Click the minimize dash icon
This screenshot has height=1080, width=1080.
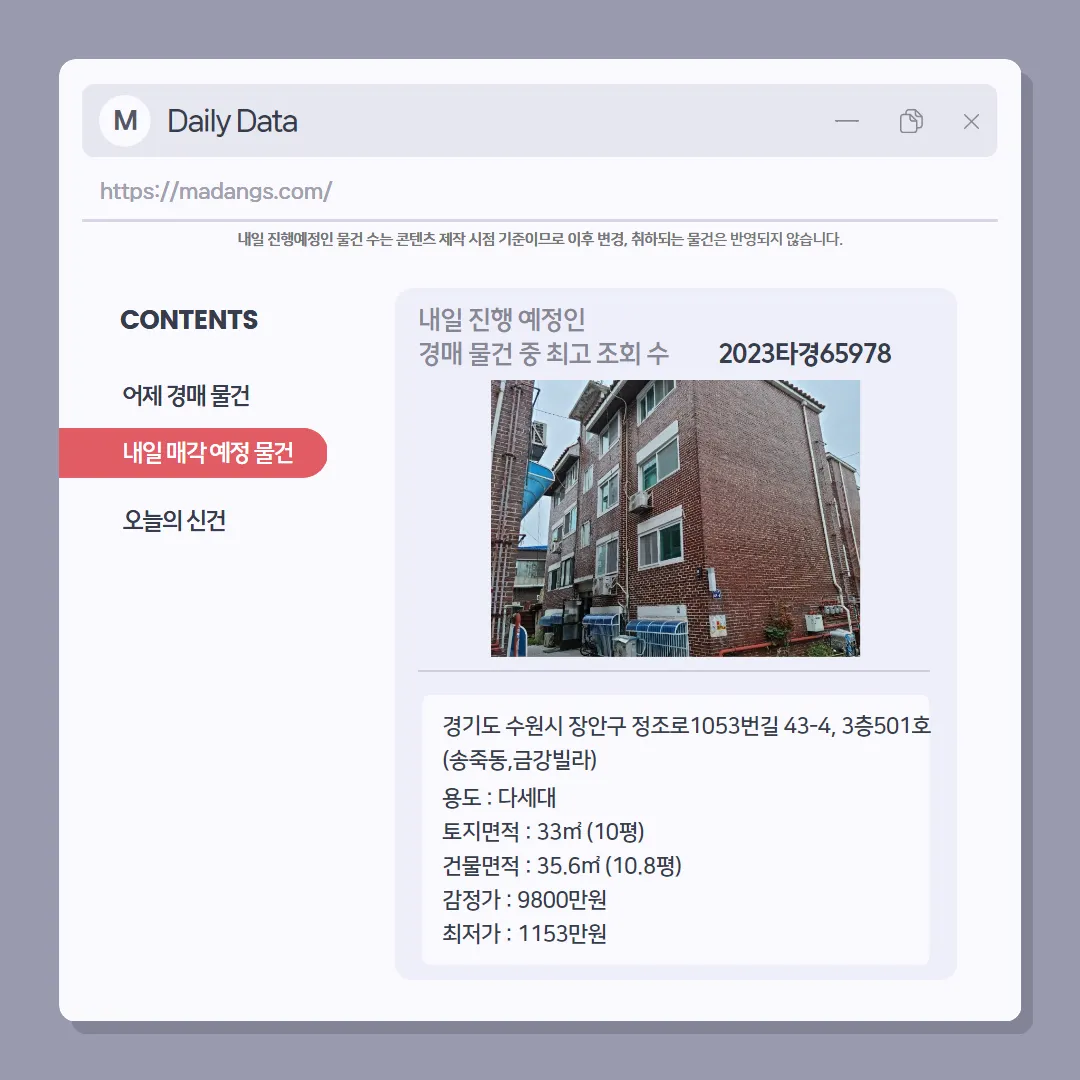[847, 121]
